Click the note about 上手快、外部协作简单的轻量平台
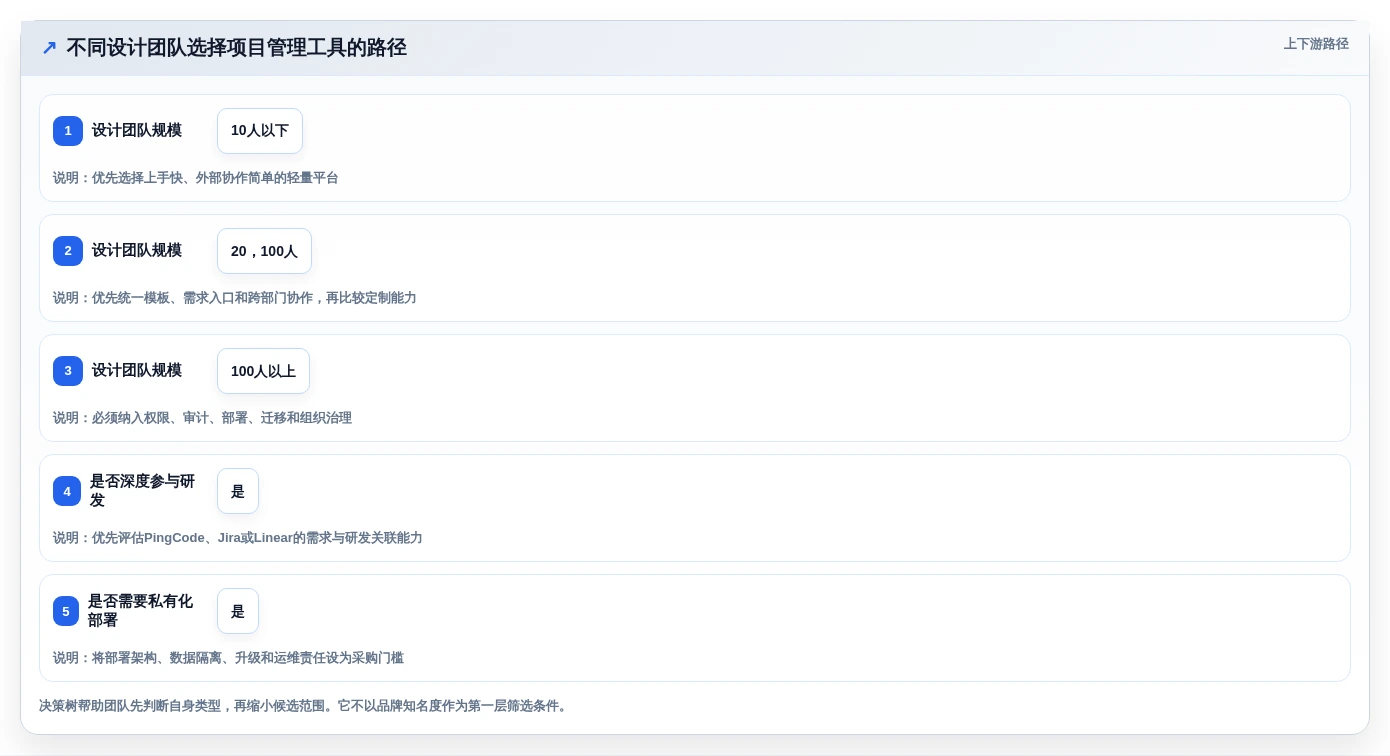The width and height of the screenshot is (1390, 756). [x=196, y=178]
